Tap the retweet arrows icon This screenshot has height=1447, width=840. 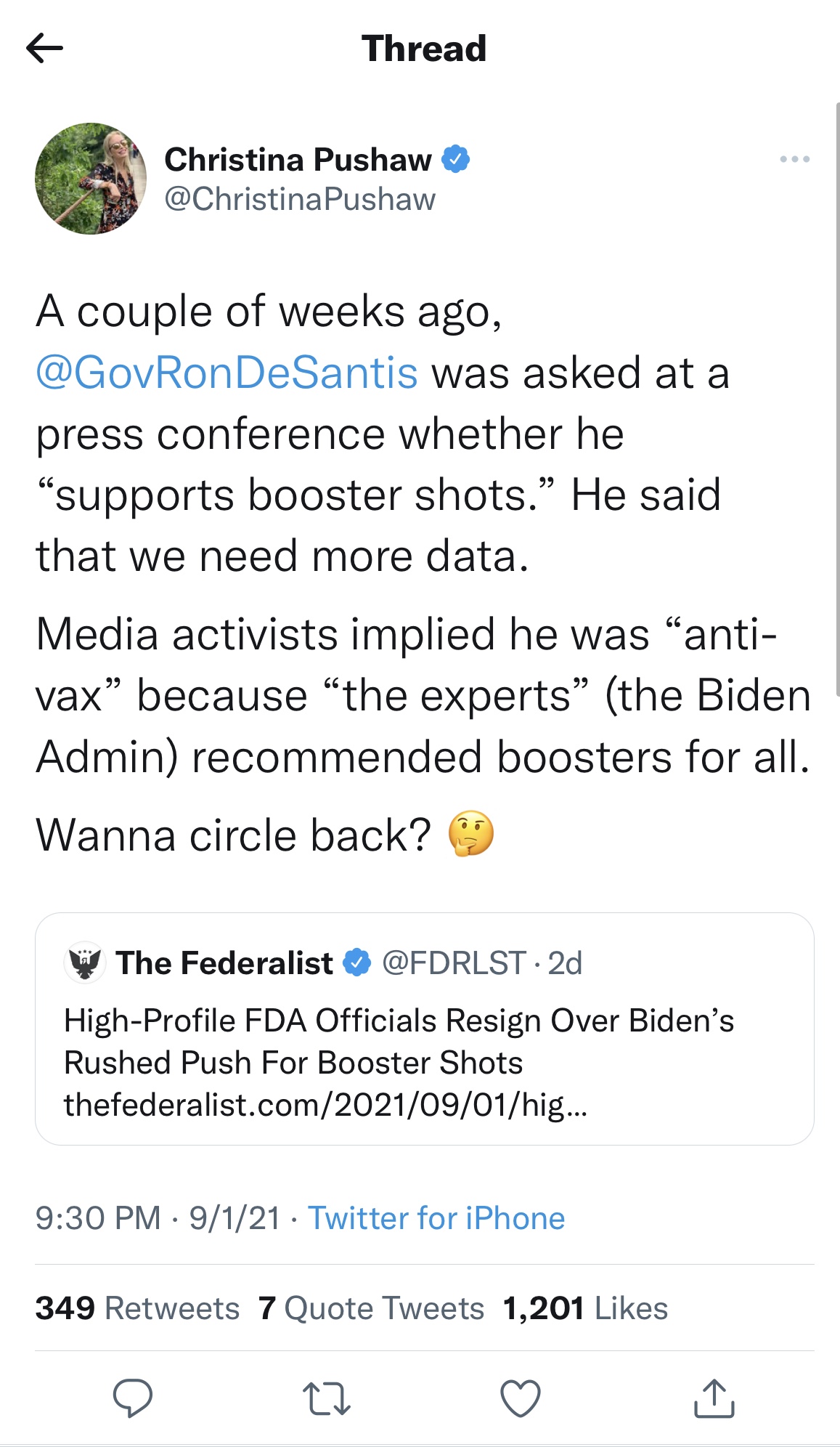tap(326, 1398)
